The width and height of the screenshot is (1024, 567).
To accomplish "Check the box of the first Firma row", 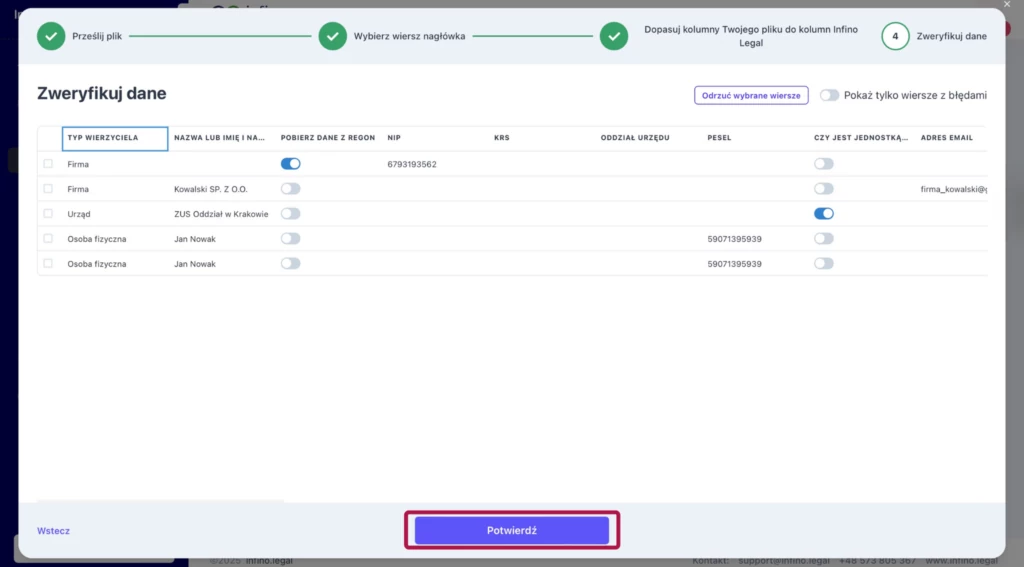I will tap(48, 164).
